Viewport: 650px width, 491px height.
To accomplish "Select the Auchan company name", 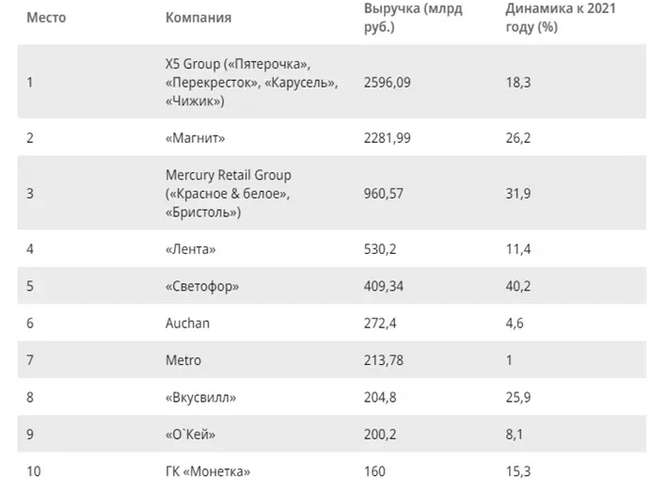I will pyautogui.click(x=187, y=323).
